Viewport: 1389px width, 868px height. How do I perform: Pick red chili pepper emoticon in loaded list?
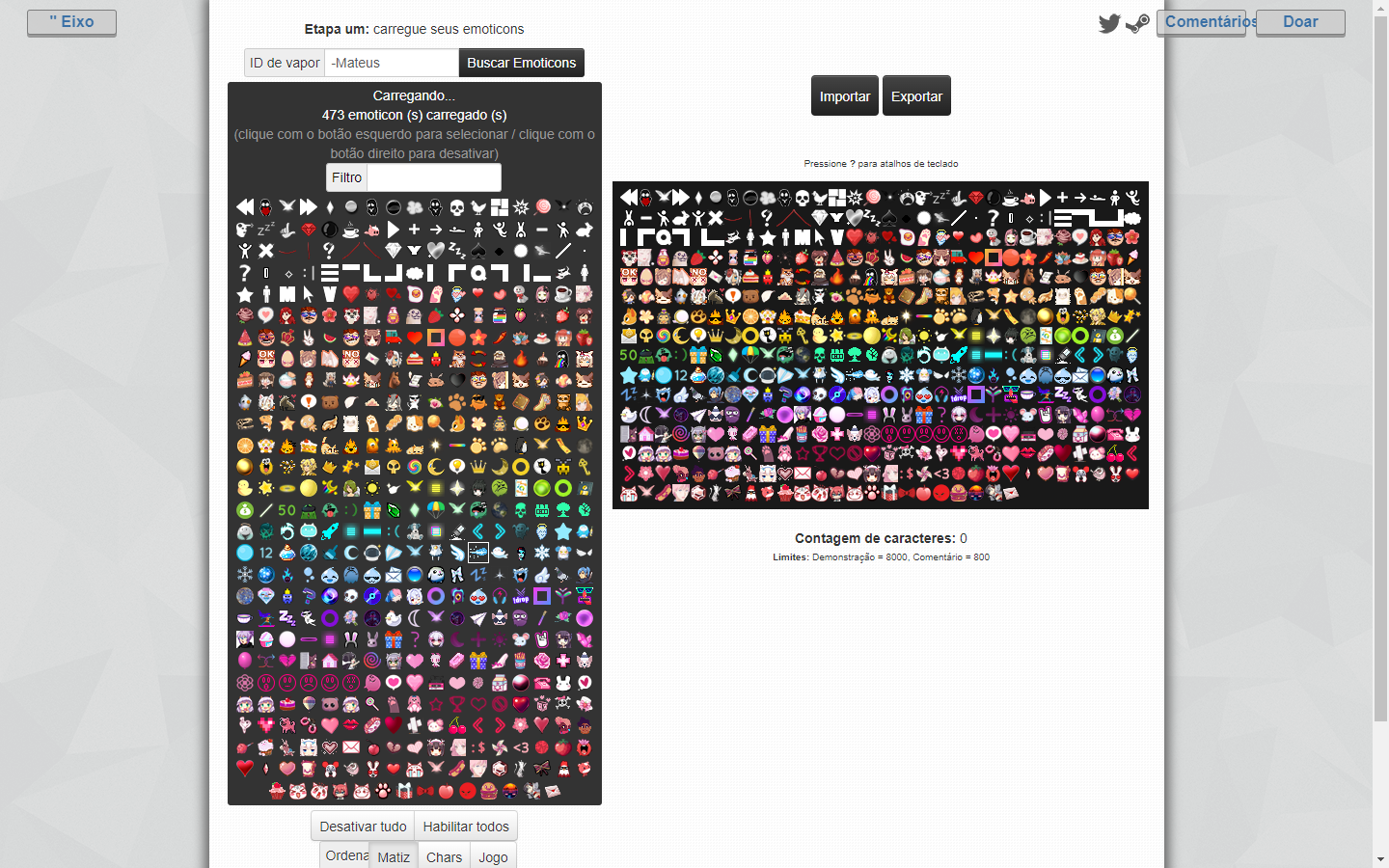(500, 338)
